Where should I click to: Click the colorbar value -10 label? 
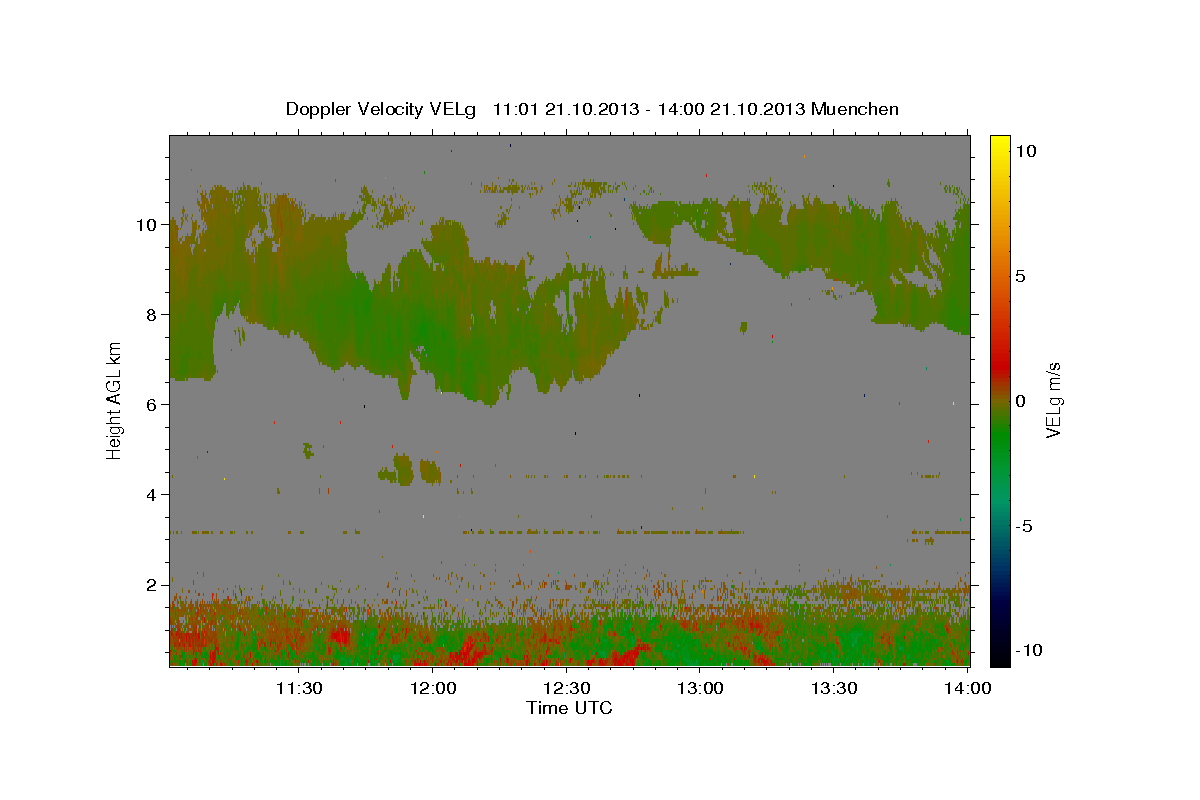pyautogui.click(x=1027, y=651)
